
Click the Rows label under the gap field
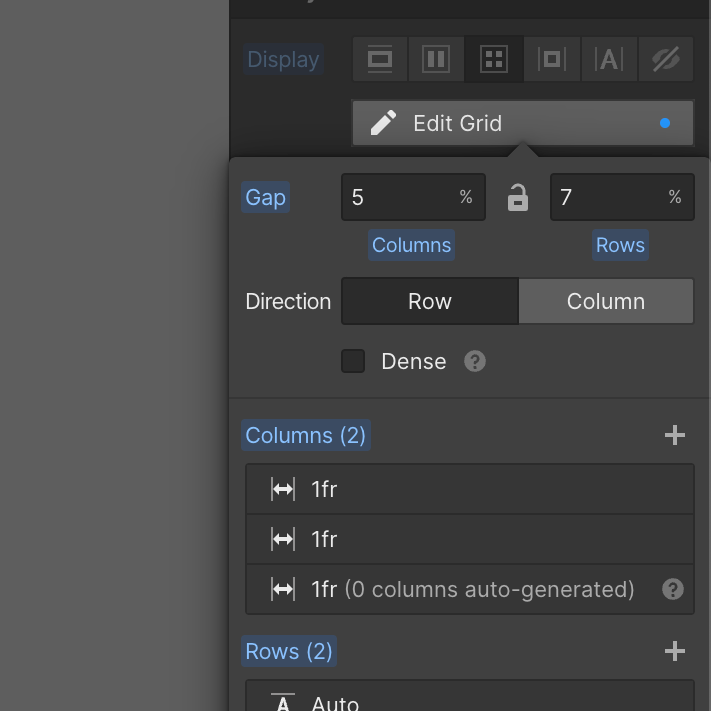[x=620, y=245]
